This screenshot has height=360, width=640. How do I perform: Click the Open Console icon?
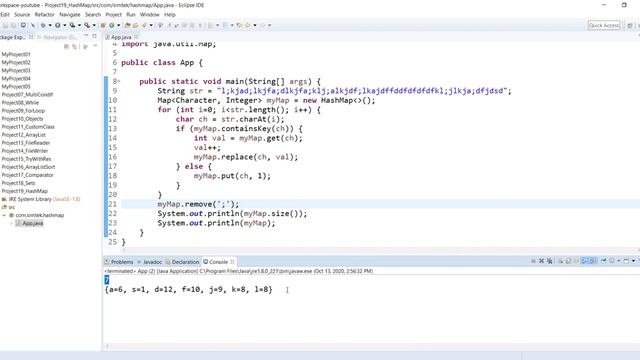pyautogui.click(x=626, y=261)
